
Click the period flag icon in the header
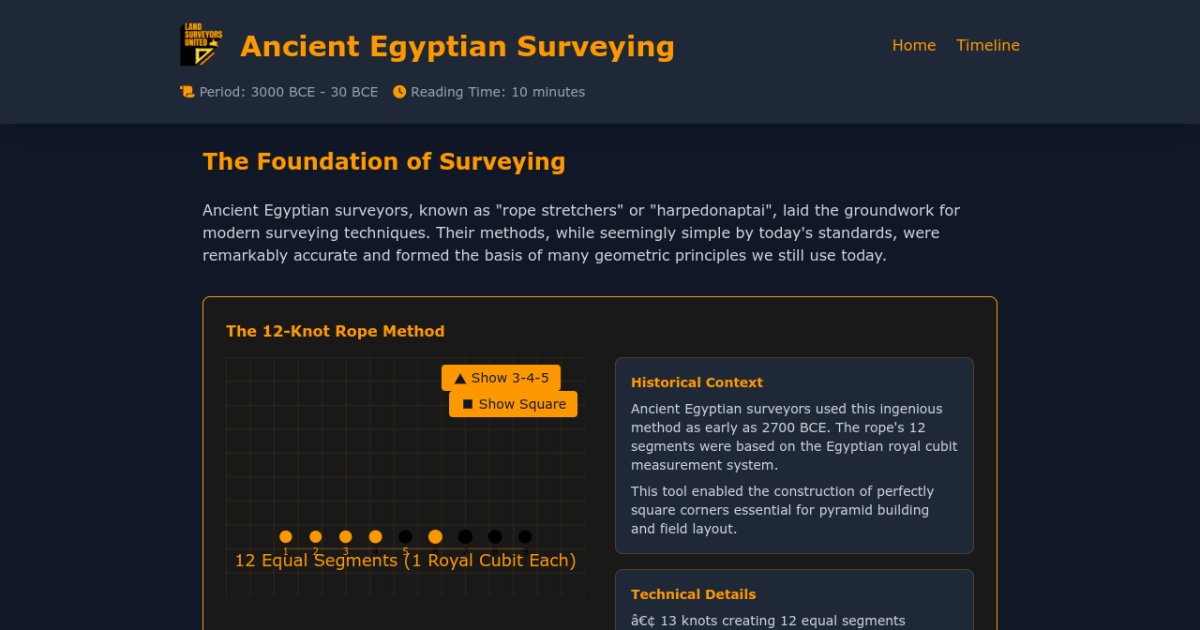click(x=186, y=91)
